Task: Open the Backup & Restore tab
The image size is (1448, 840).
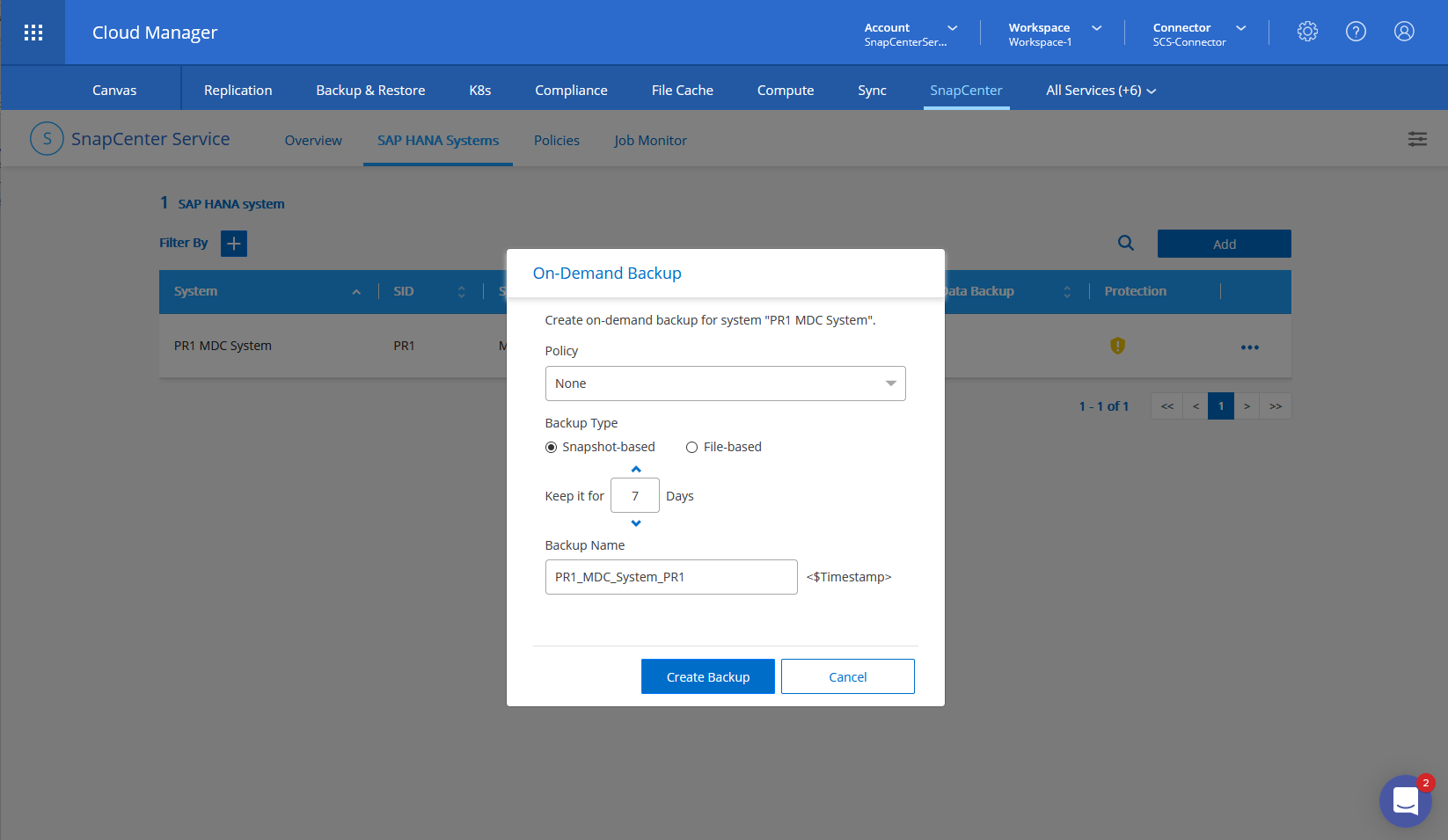Action: coord(370,91)
